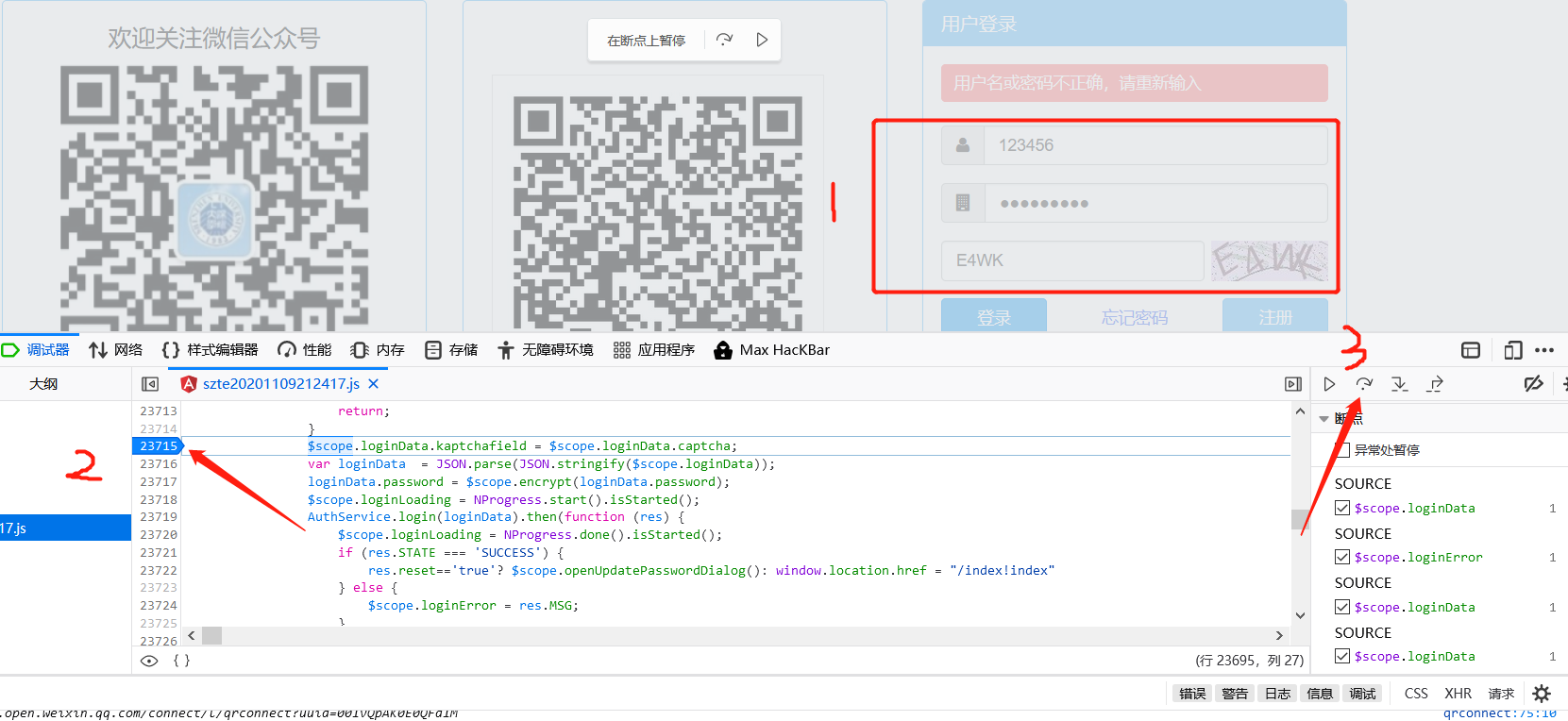Click the eye blackbox icon below code

point(149,661)
